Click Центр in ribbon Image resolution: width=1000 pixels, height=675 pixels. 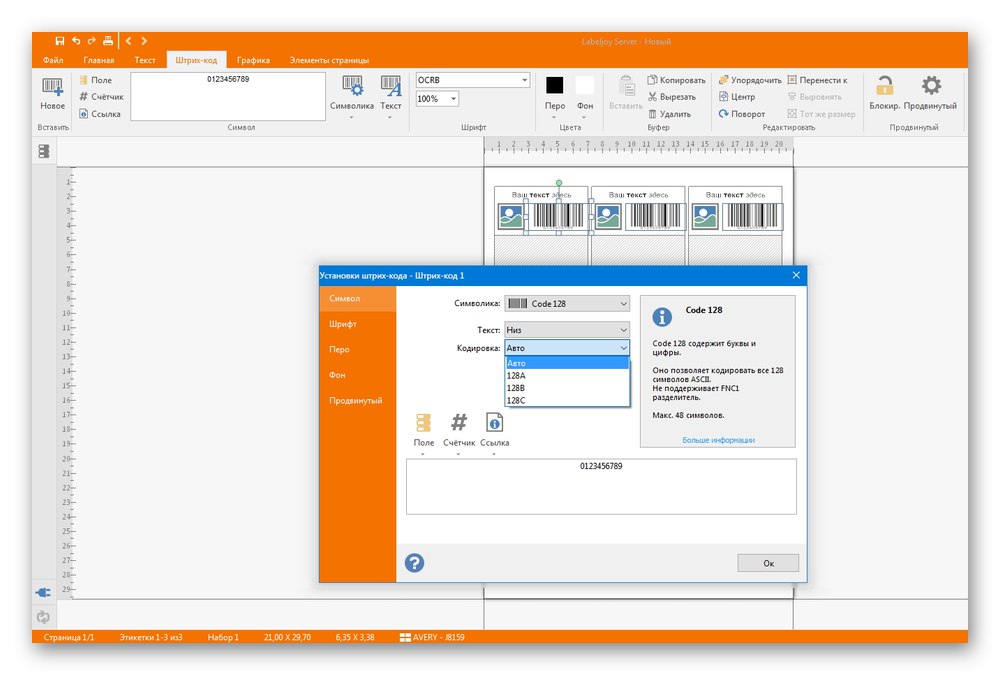tap(737, 96)
